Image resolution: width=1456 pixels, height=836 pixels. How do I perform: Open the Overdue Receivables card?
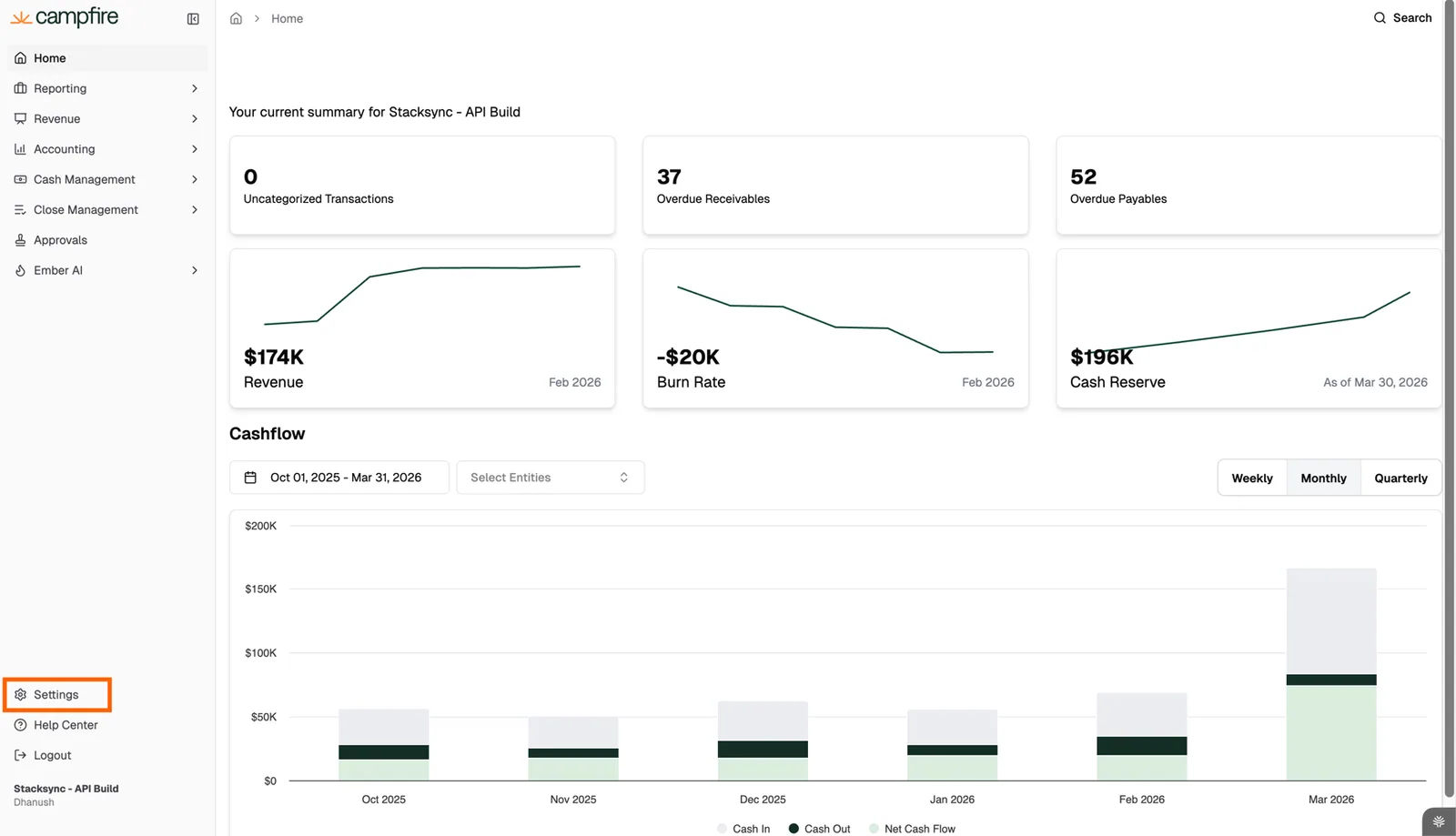point(835,186)
